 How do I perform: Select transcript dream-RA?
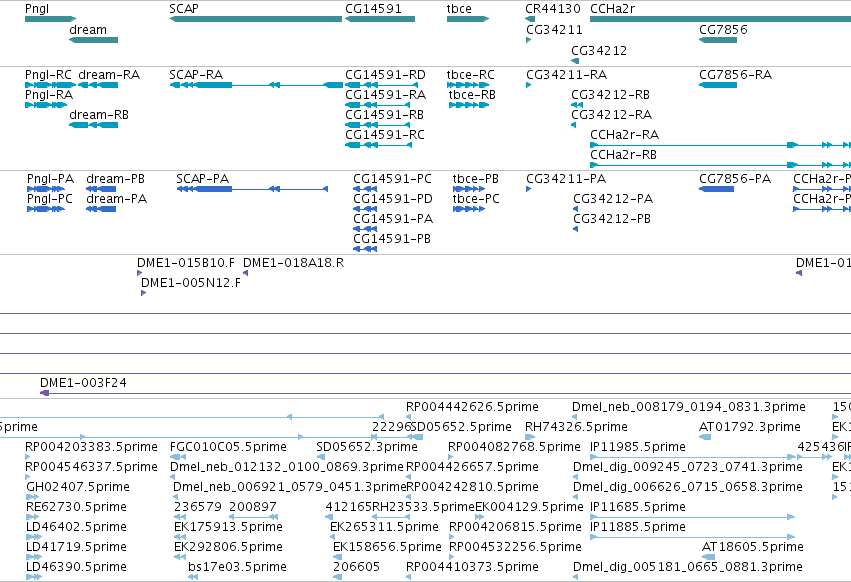pyautogui.click(x=109, y=75)
